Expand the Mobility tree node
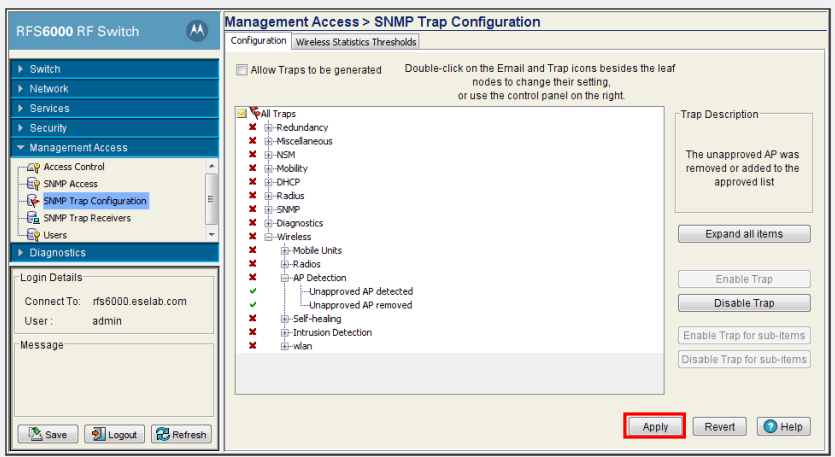The height and width of the screenshot is (457, 835). 269,169
